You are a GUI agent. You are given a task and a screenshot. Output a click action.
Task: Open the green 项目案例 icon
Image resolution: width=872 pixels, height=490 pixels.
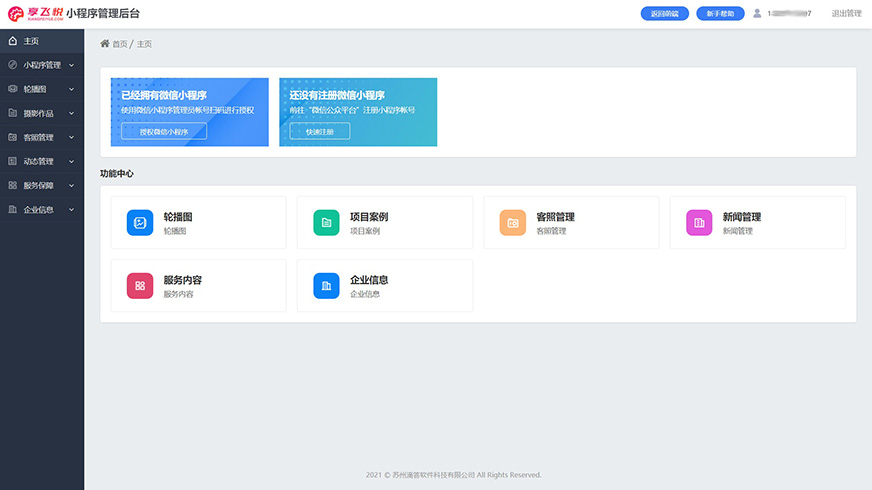tap(326, 222)
